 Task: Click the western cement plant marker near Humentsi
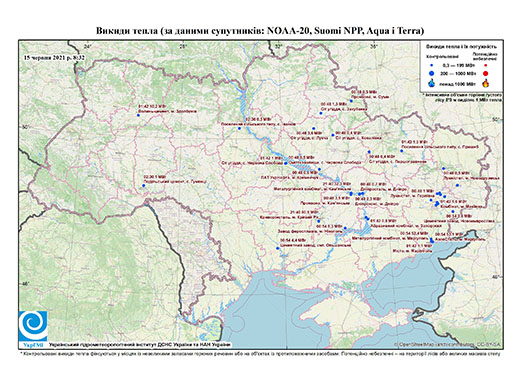click(144, 185)
